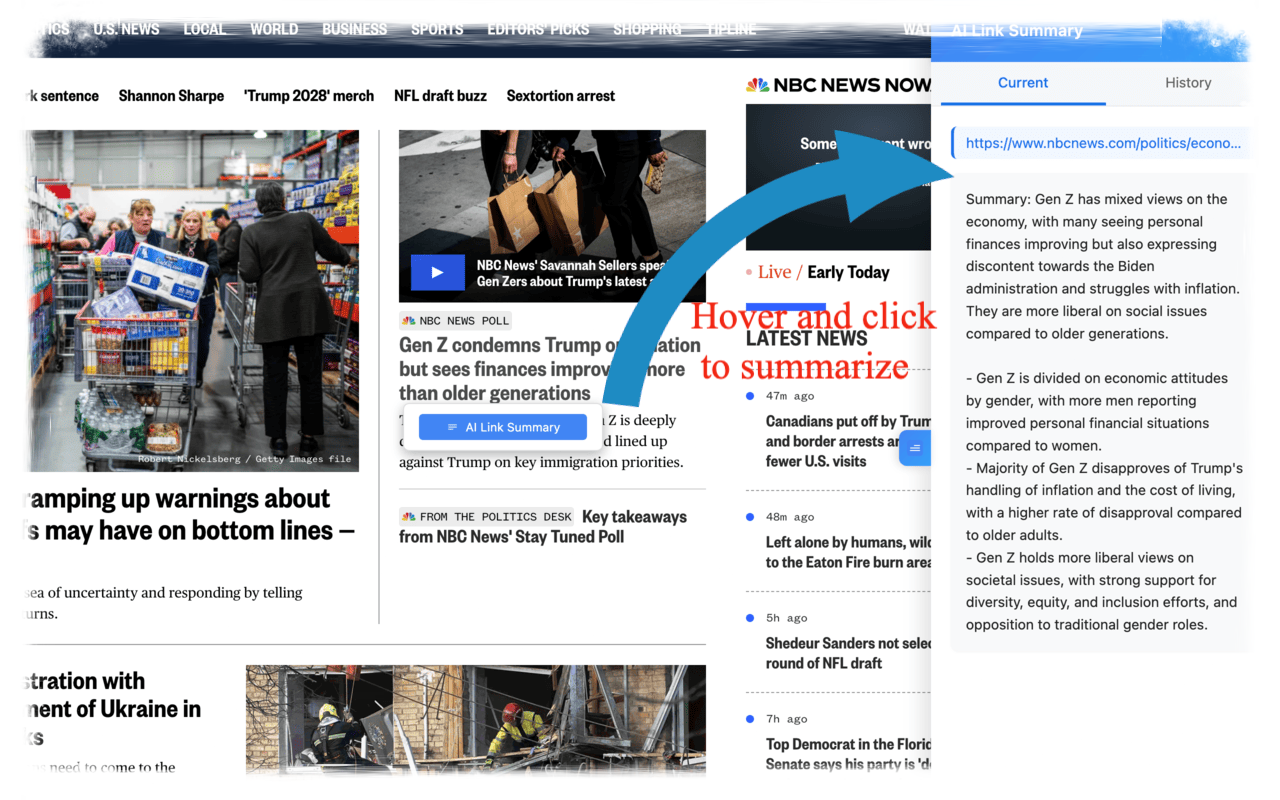1280x800 pixels.
Task: Switch to the History tab
Action: pos(1187,83)
